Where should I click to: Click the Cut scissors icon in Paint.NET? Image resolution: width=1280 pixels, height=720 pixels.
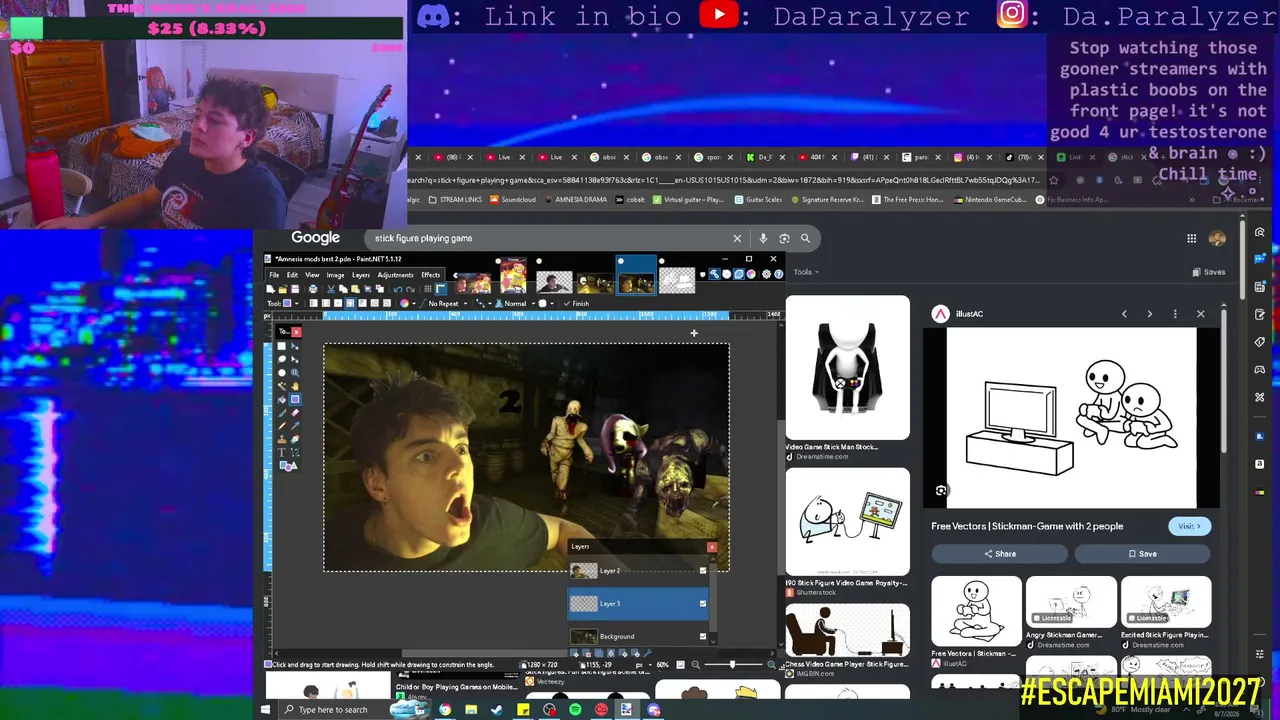(331, 289)
